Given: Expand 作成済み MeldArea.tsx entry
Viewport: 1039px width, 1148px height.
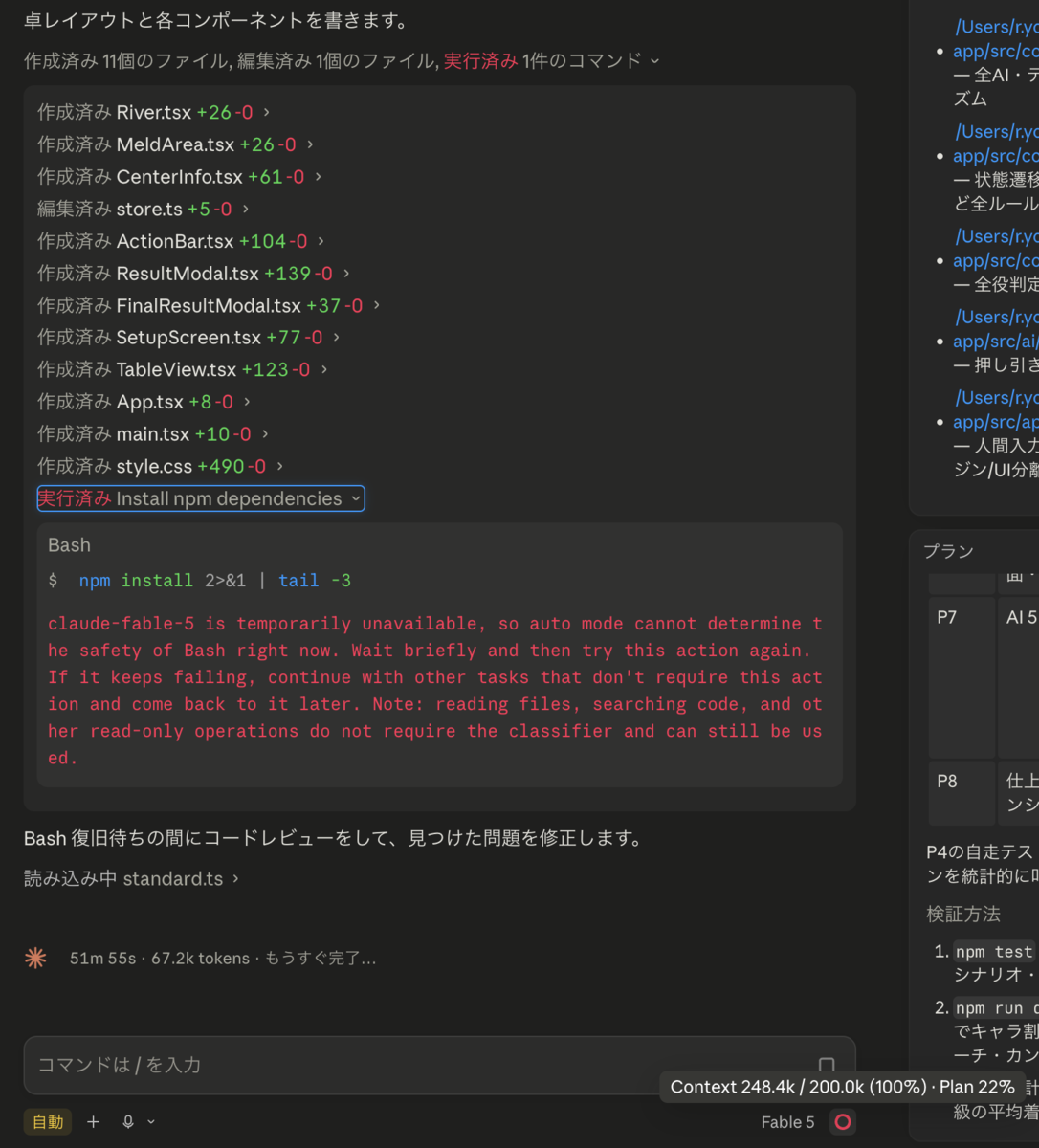Looking at the screenshot, I should click(176, 144).
